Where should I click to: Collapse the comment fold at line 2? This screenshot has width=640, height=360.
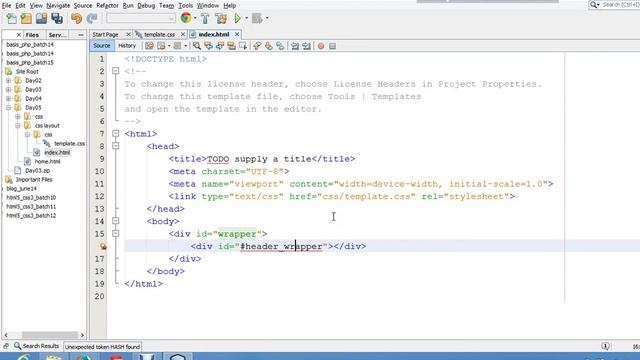(116, 71)
